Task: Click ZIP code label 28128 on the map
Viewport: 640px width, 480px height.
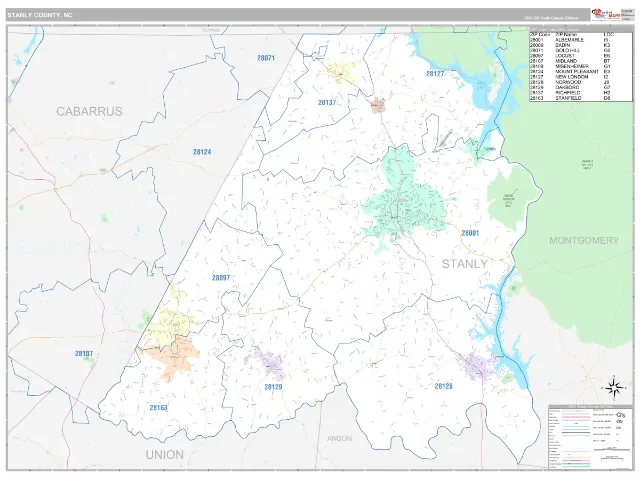Action: (x=443, y=386)
